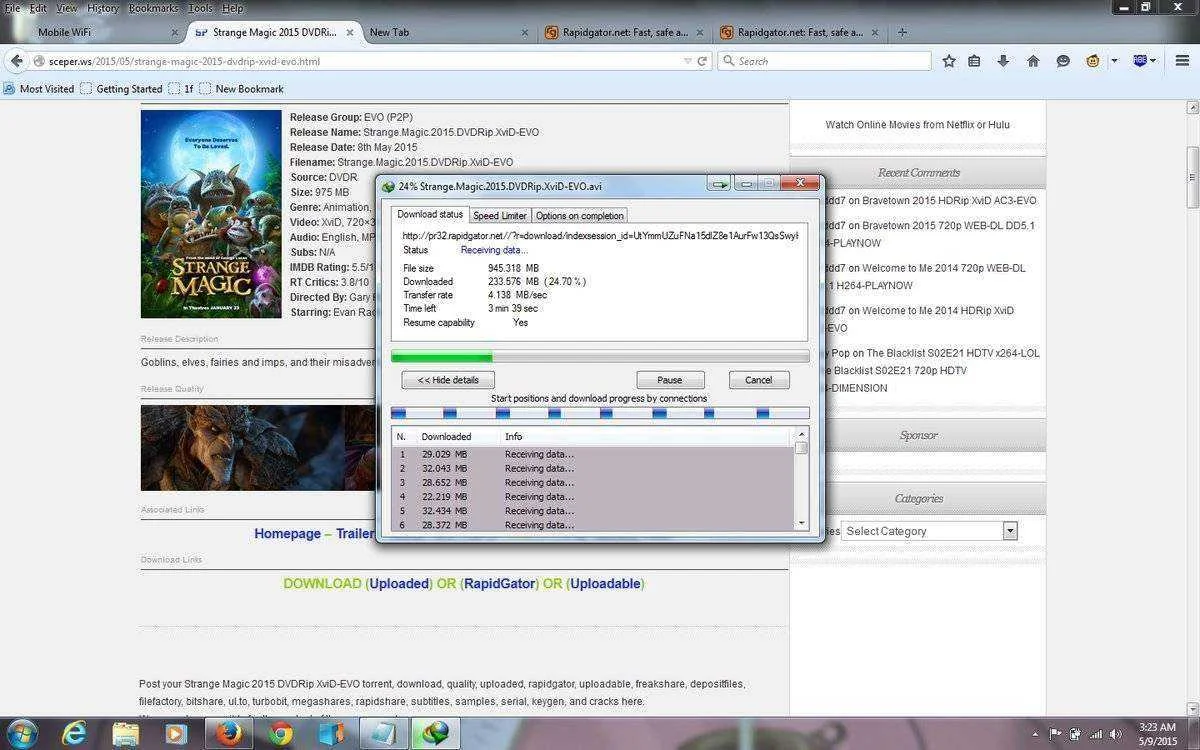
Task: Open the Getting Started bookmark
Action: (121, 89)
